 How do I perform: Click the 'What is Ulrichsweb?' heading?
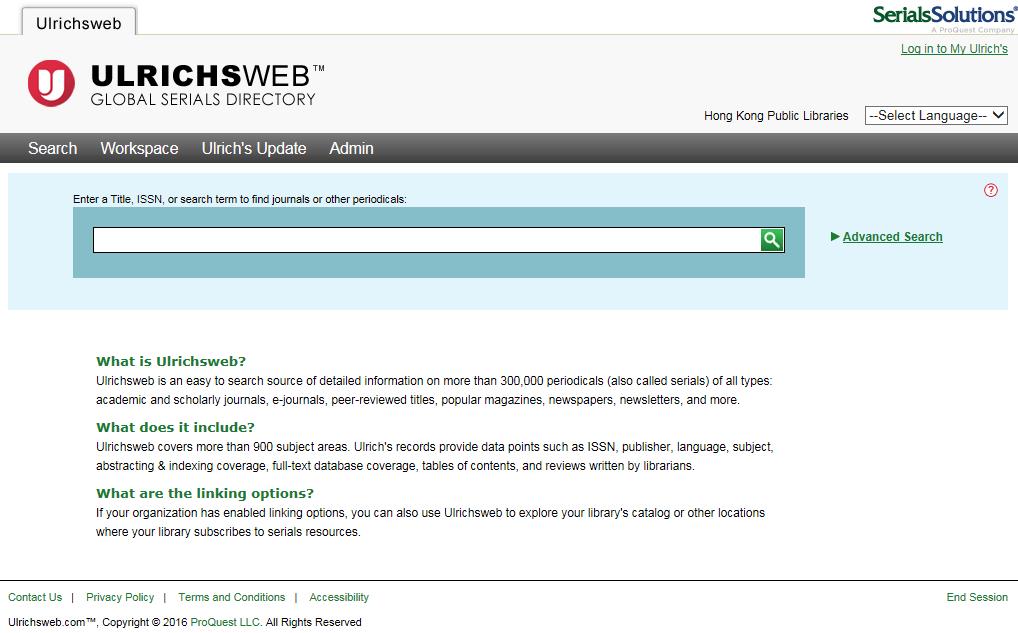point(171,362)
